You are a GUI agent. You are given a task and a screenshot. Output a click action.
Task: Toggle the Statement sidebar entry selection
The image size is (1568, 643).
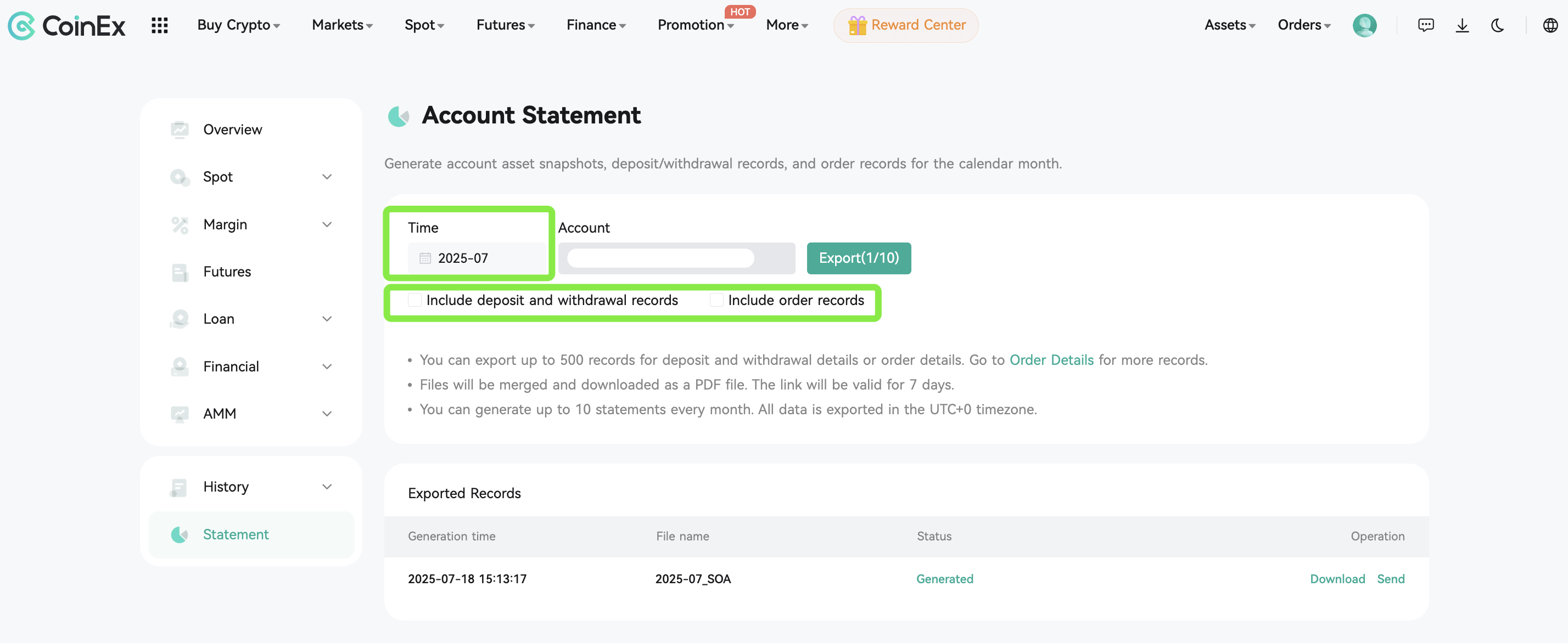click(236, 534)
